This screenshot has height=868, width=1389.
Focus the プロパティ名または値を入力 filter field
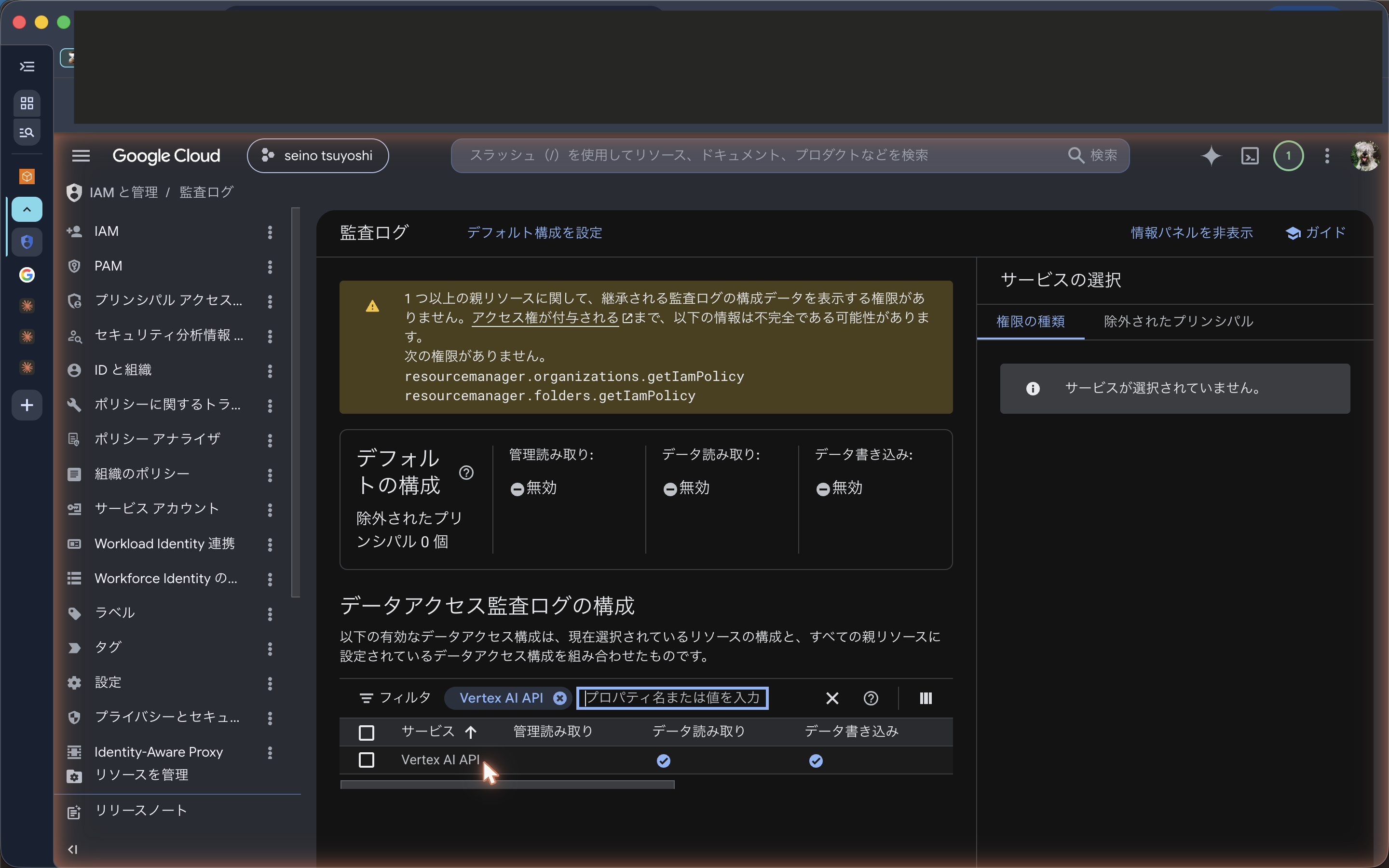(x=672, y=698)
